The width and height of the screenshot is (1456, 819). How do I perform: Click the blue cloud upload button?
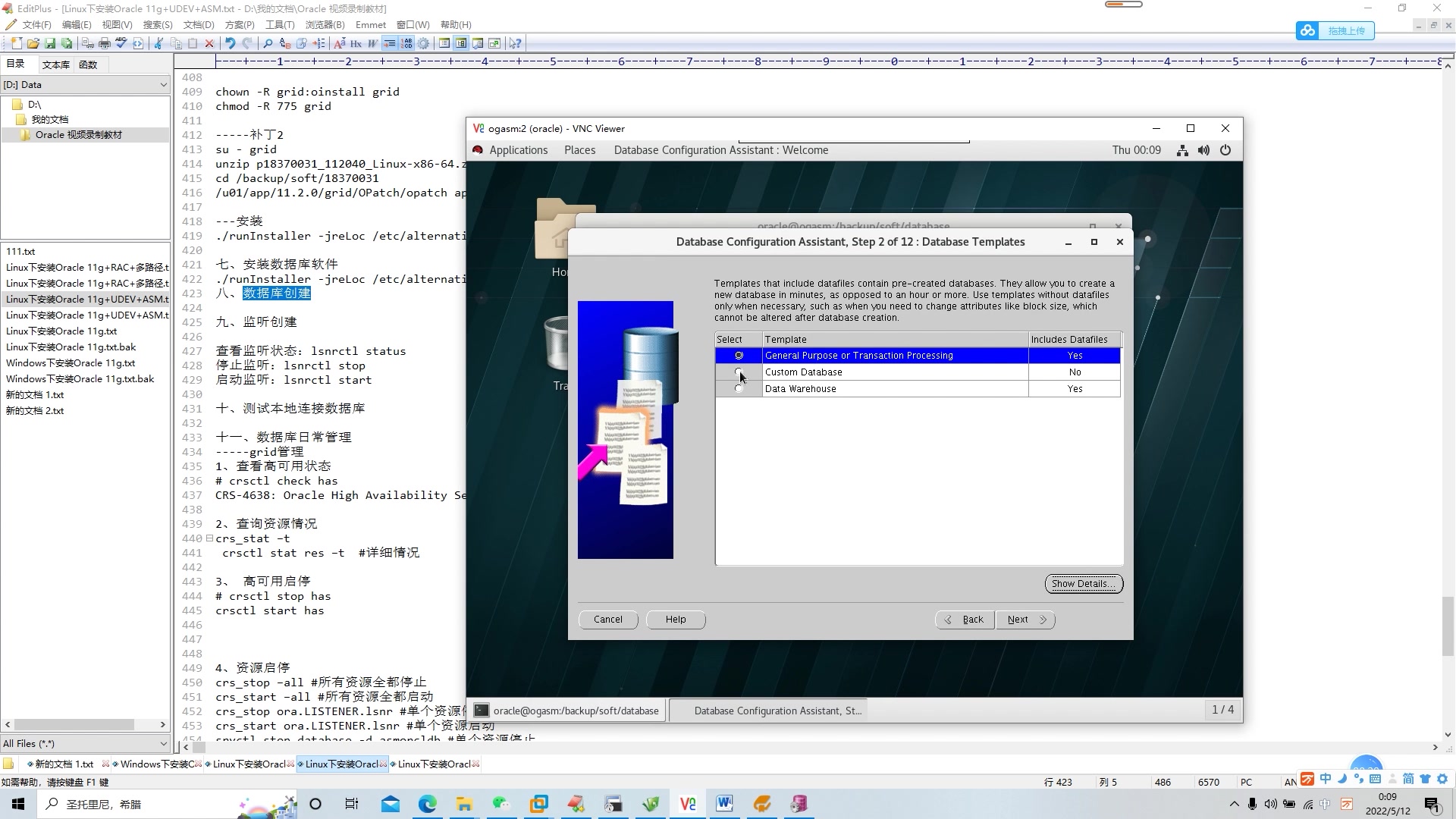pos(1335,31)
